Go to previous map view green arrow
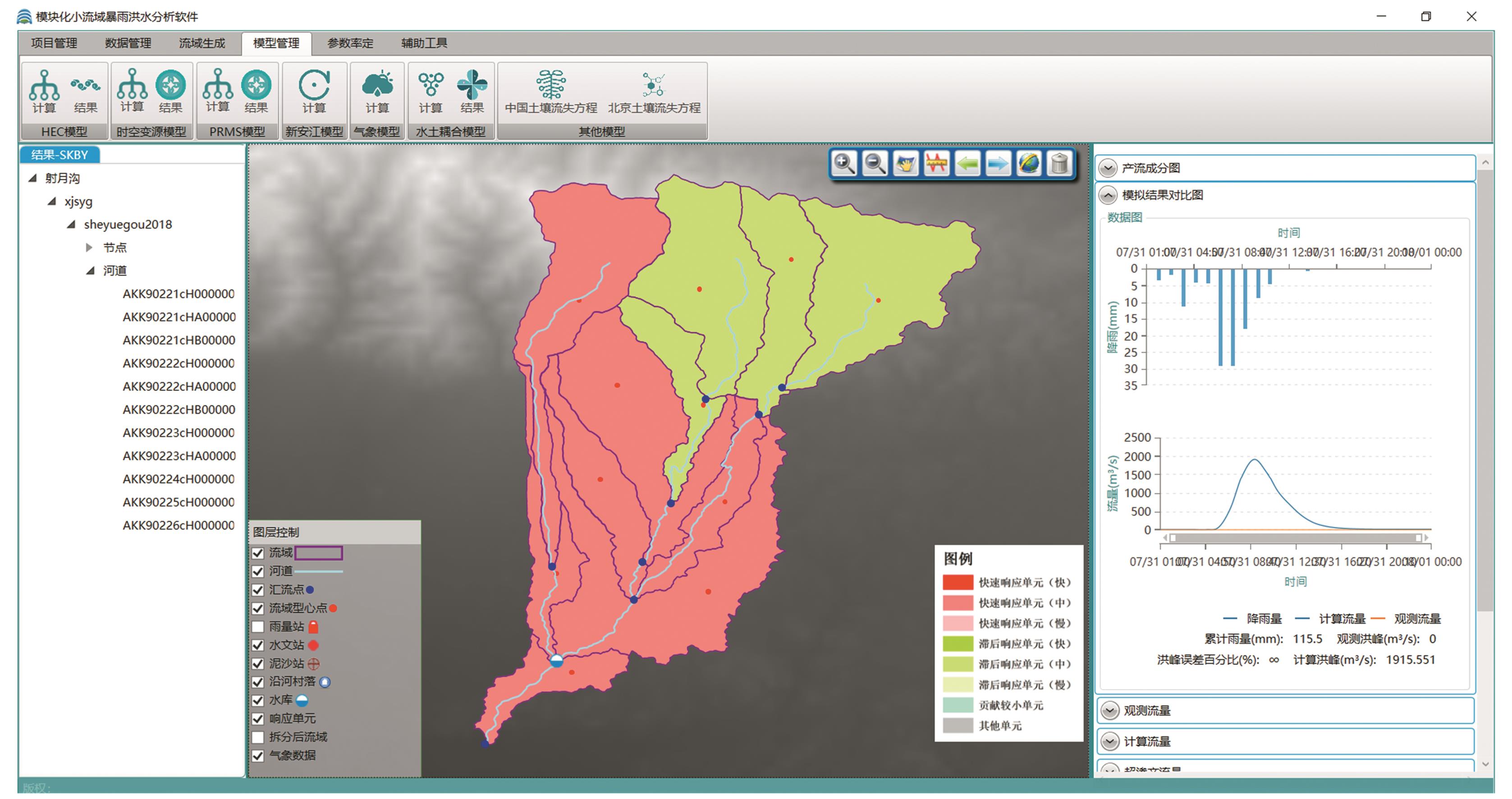Image resolution: width=1512 pixels, height=799 pixels. [967, 164]
